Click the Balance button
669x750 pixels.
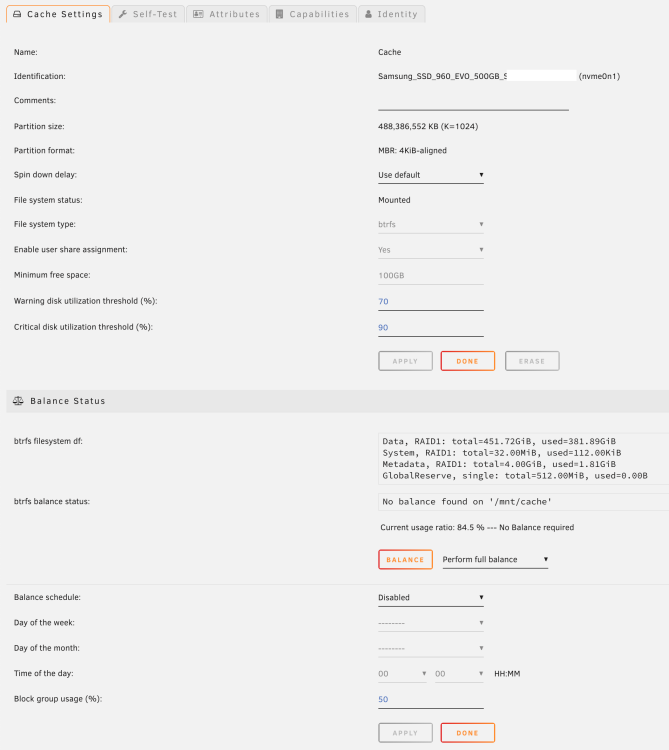(406, 560)
